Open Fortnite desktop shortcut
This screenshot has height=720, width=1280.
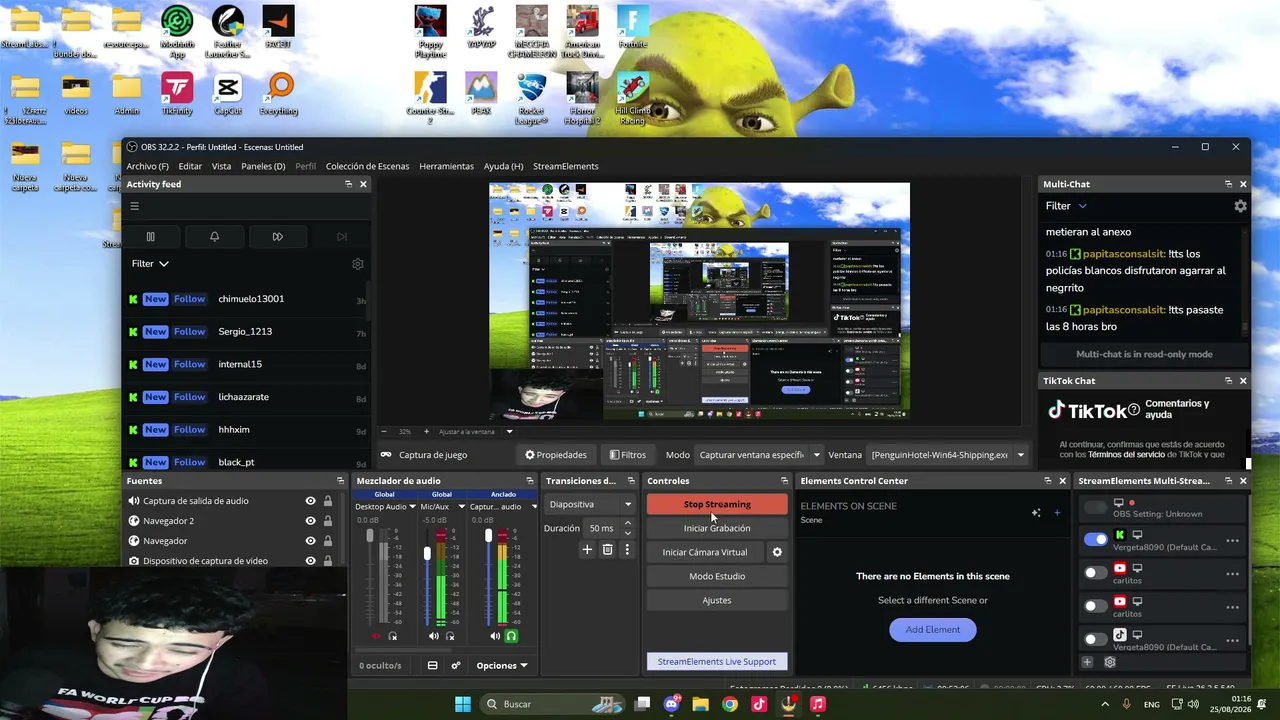coord(632,27)
